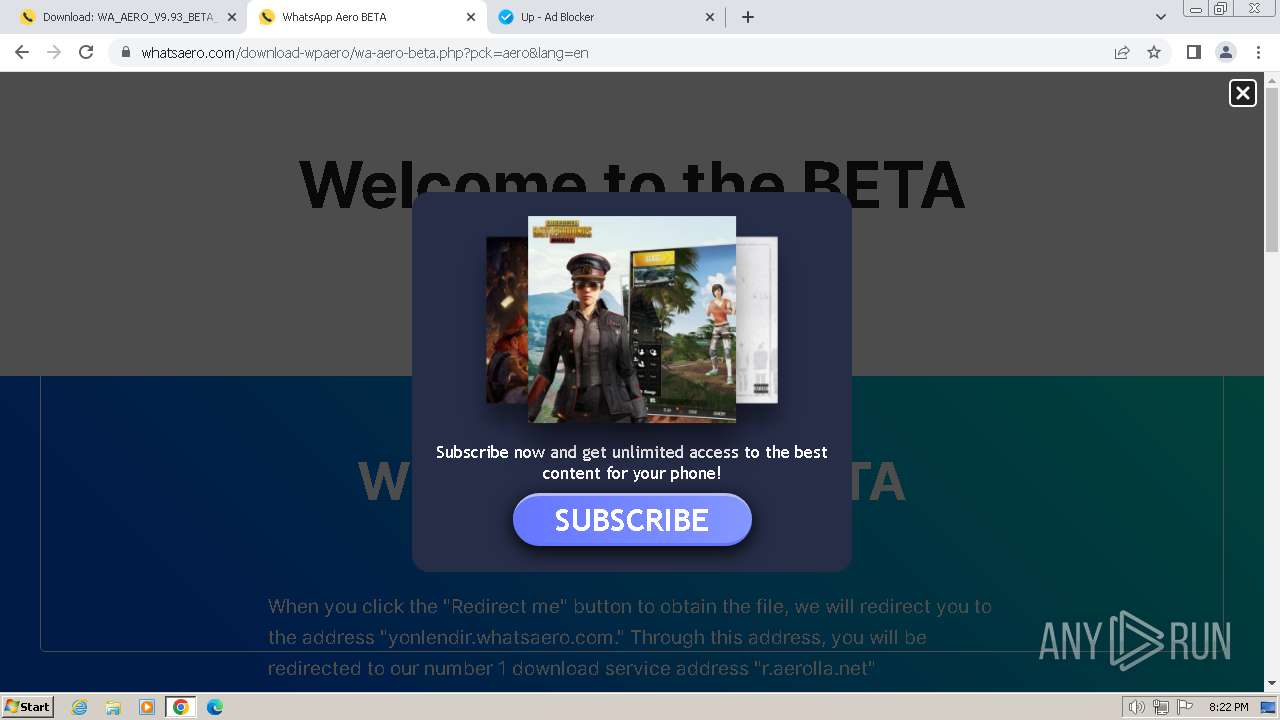Open a new browser tab

pos(748,17)
